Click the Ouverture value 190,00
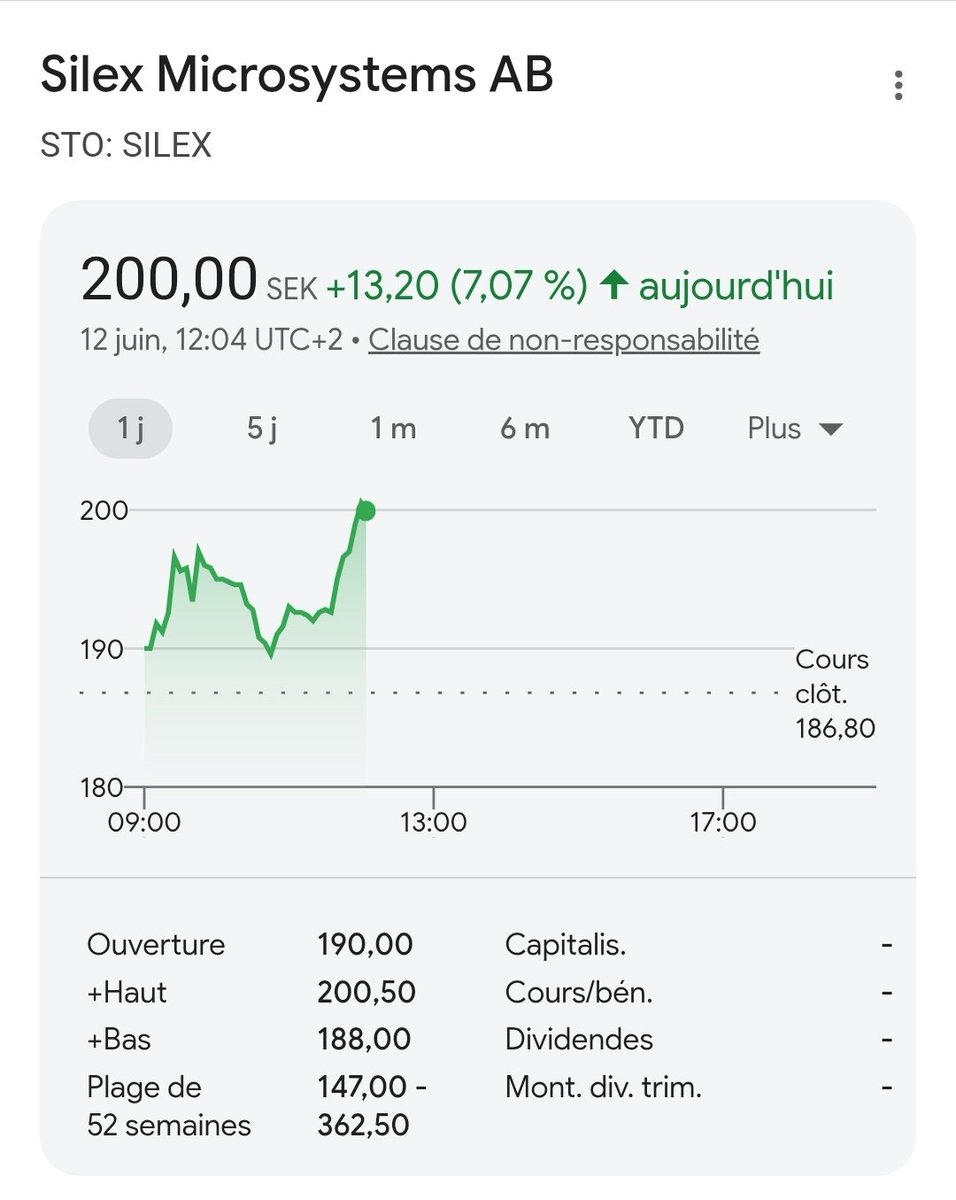 (x=365, y=944)
